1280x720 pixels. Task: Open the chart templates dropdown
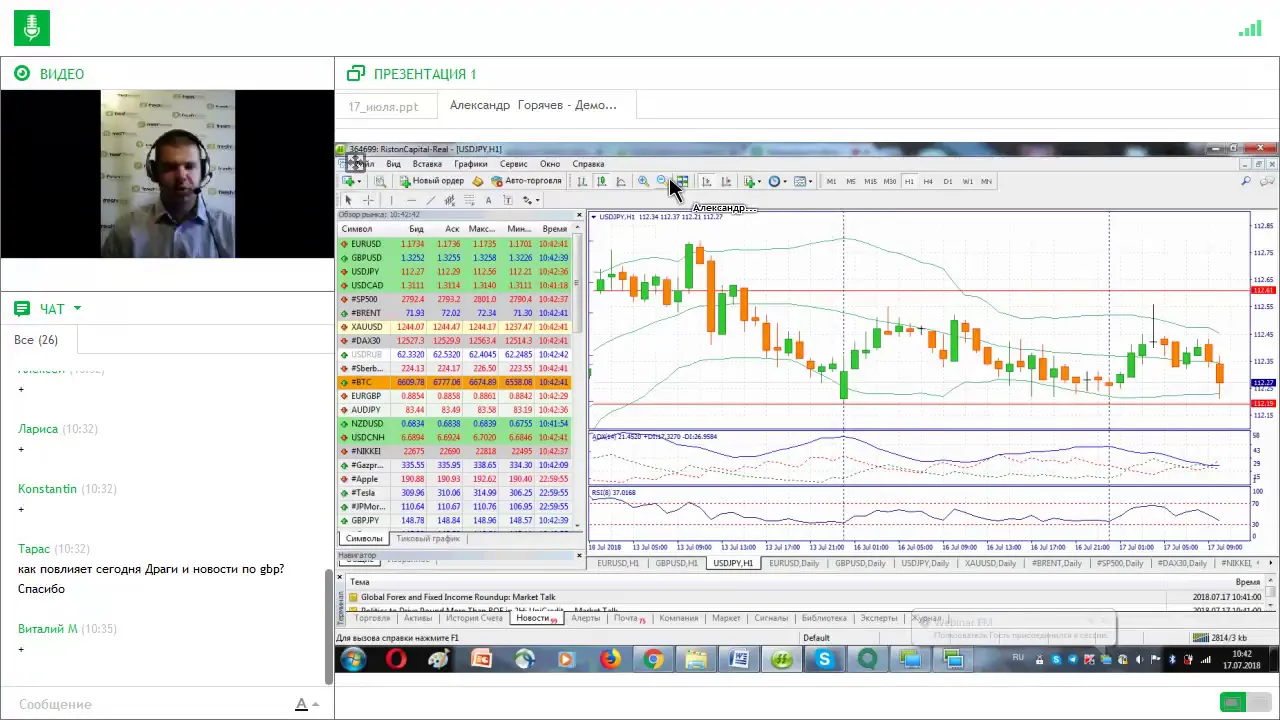click(x=811, y=181)
